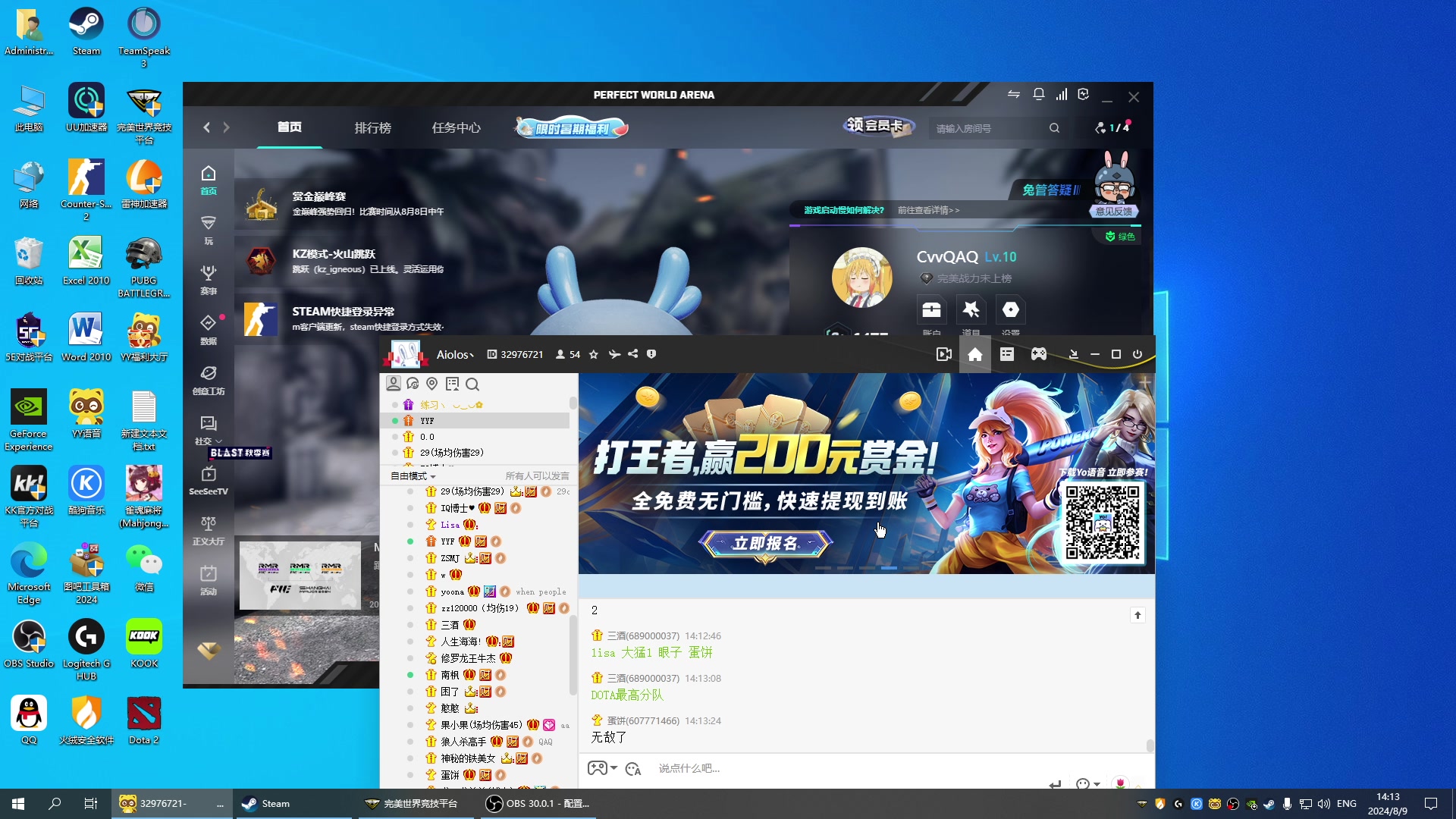
Task: Open Steam from the Windows taskbar
Action: tap(296, 804)
